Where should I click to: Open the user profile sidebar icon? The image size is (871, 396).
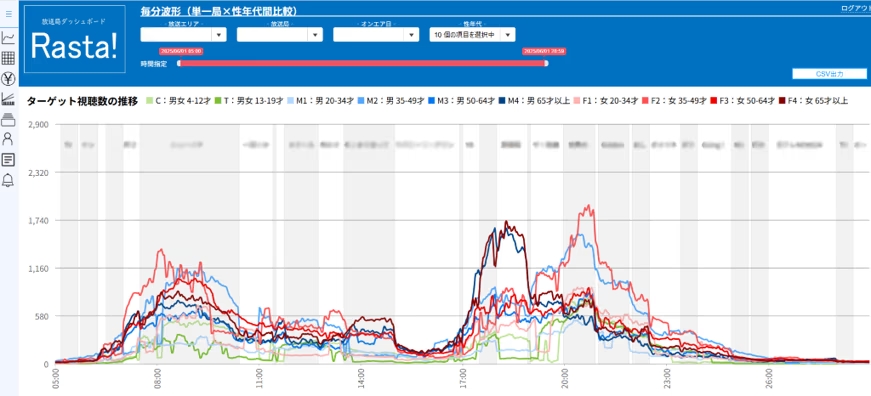(8, 139)
